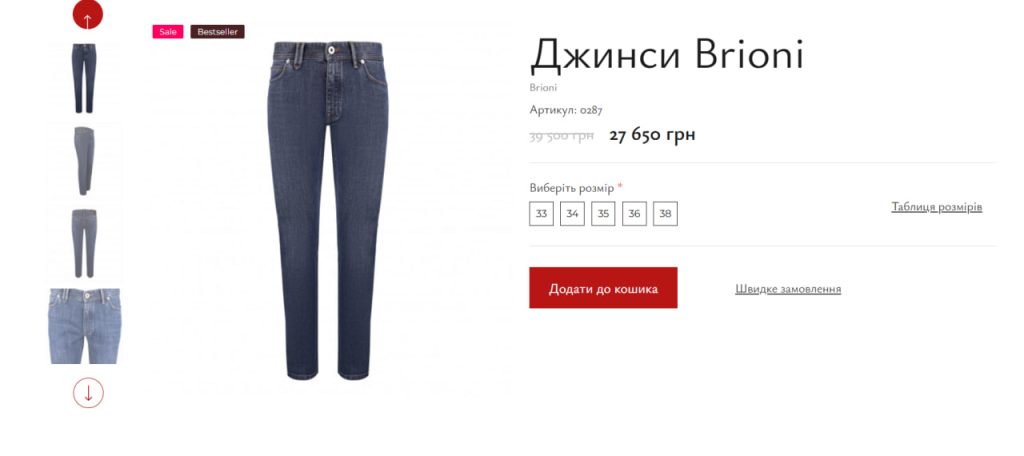Open the Таблиця розмірів size chart
This screenshot has height=456, width=1024.
936,207
